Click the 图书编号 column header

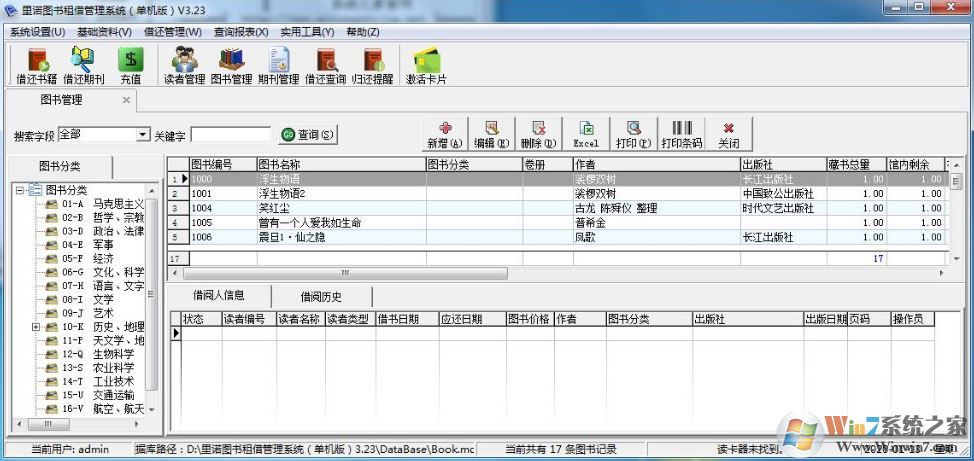point(223,165)
